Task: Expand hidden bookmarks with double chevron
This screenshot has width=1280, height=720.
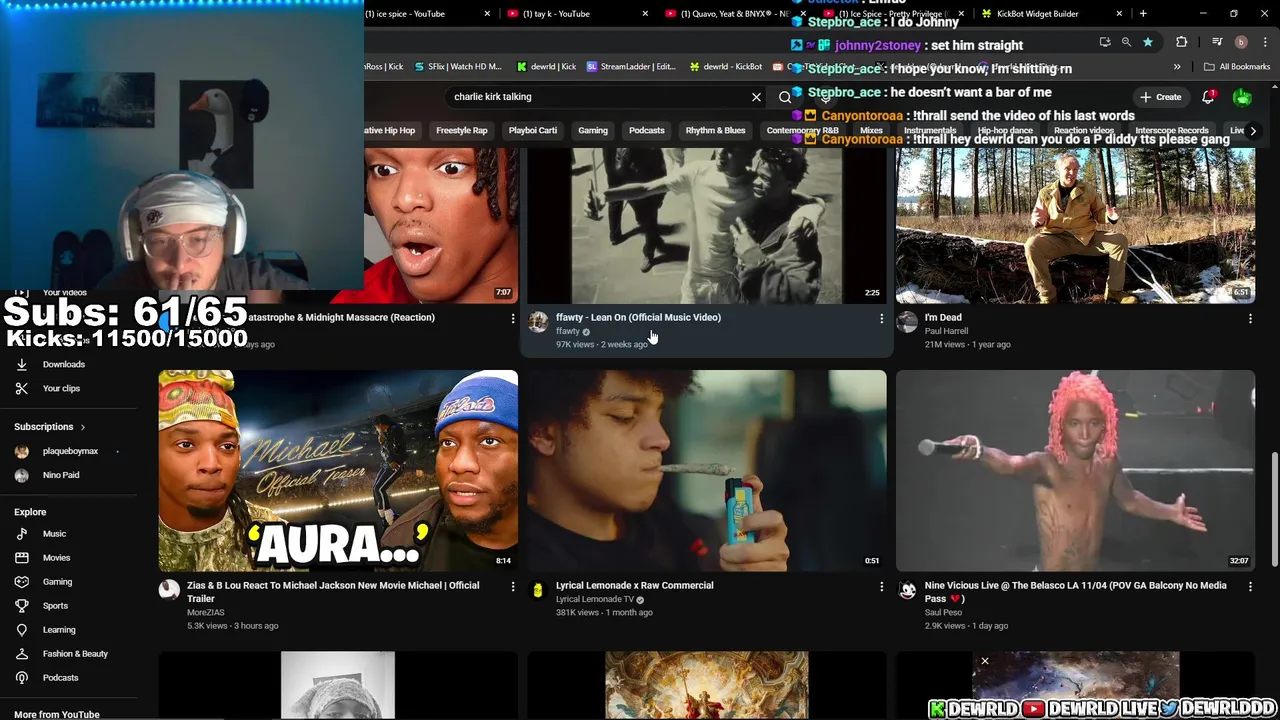Action: tap(1177, 67)
